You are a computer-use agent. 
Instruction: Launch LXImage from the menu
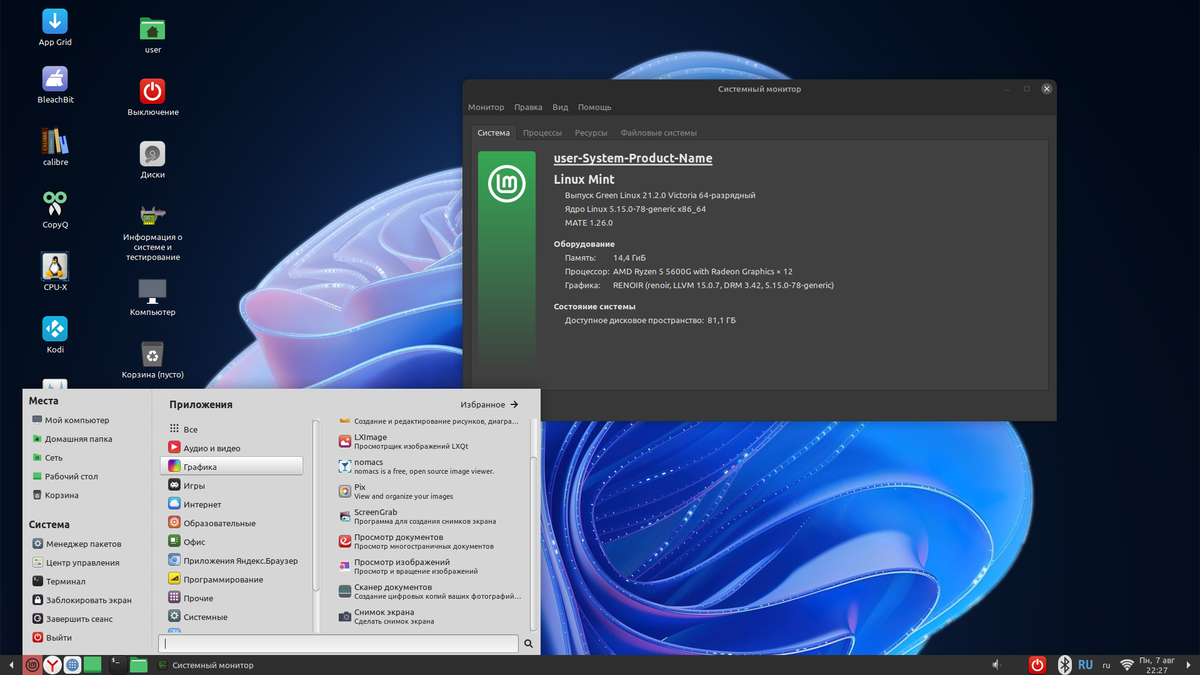430,441
